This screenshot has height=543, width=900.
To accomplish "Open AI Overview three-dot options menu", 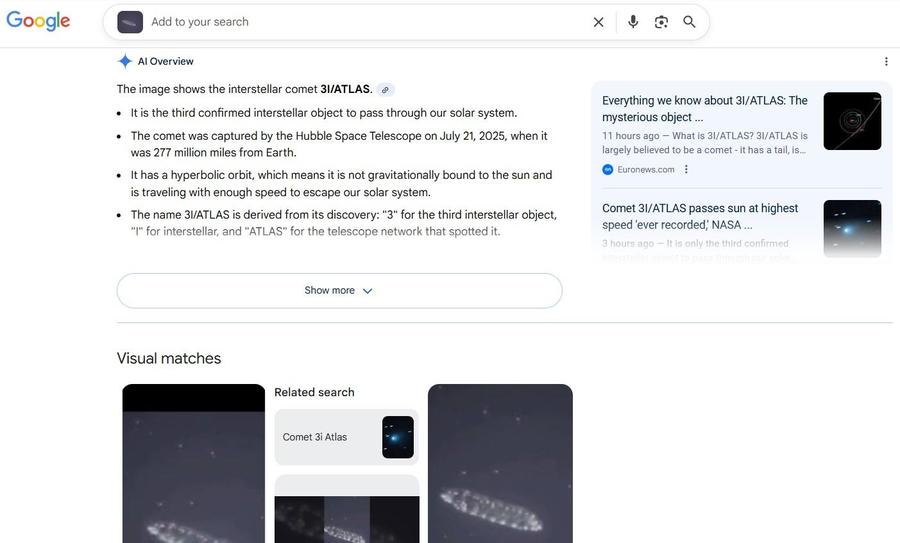I will (886, 62).
